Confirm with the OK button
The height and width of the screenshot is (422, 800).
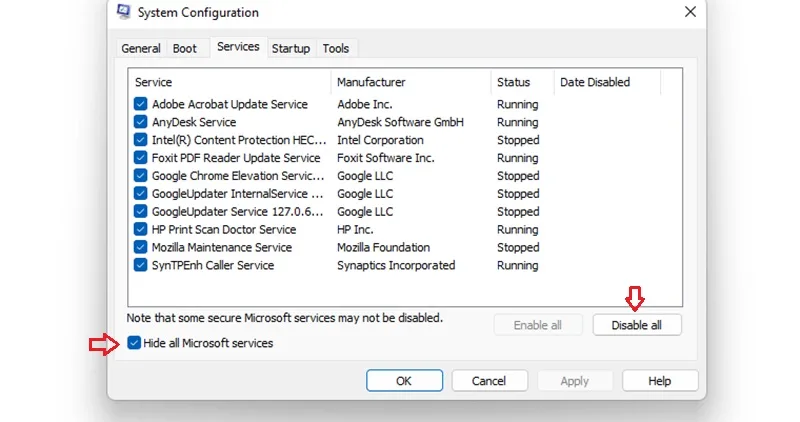click(404, 381)
